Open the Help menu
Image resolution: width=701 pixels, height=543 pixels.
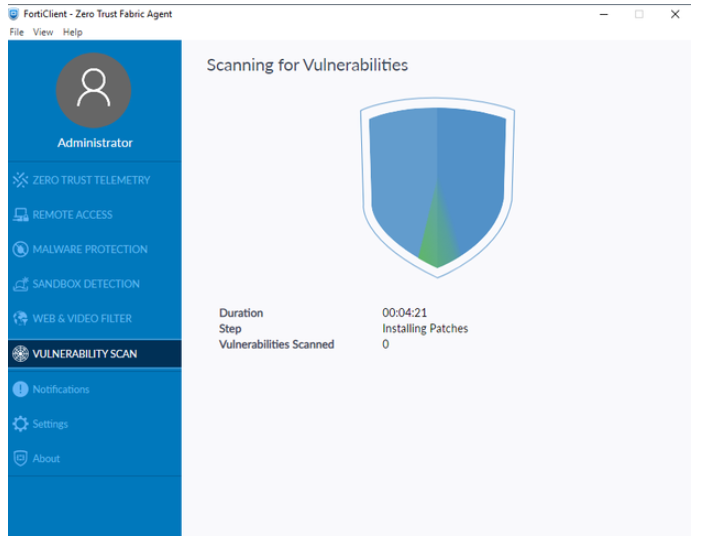click(x=72, y=32)
